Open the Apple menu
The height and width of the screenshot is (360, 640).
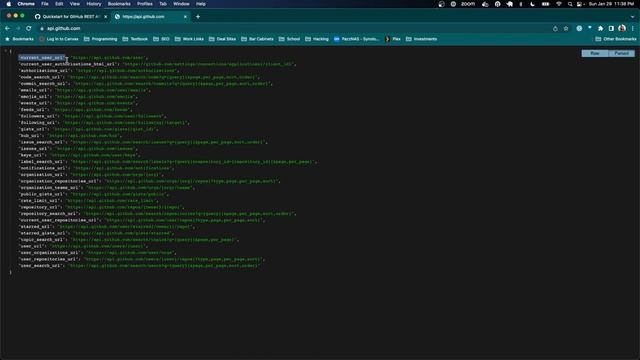click(x=9, y=4)
